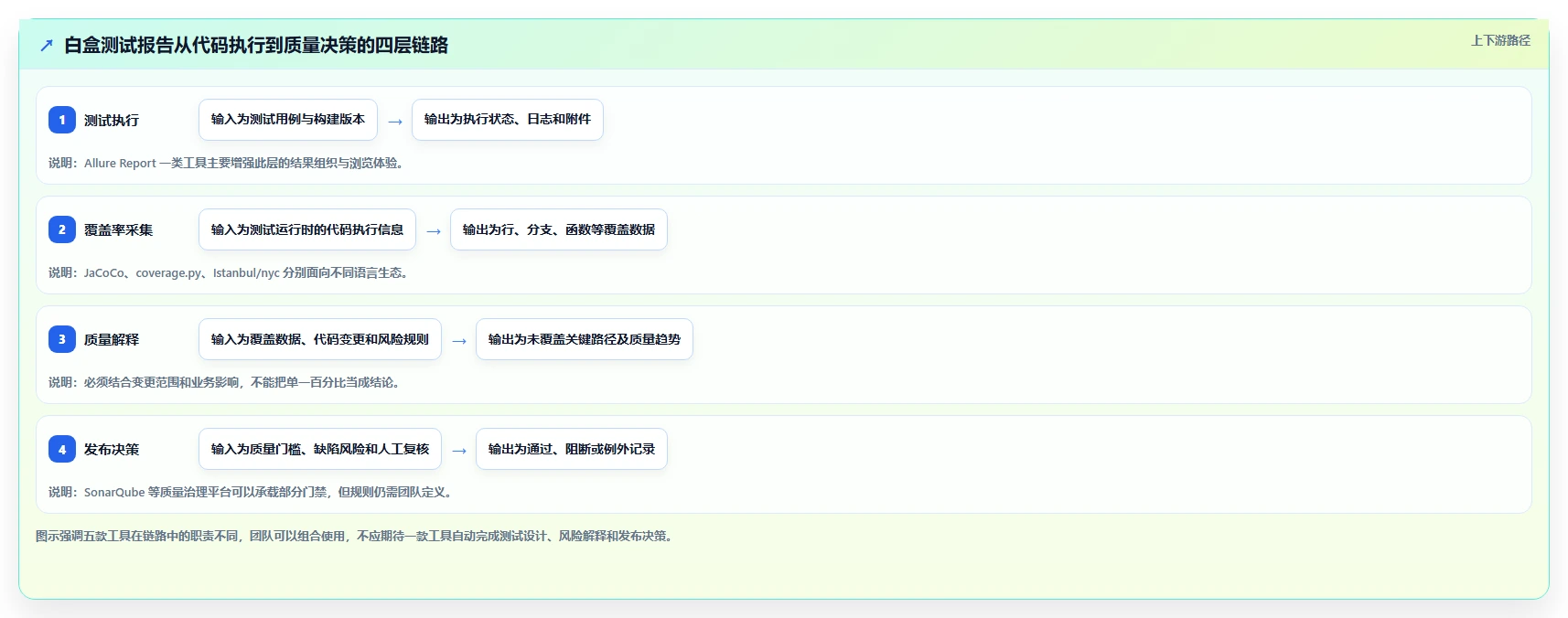
Task: Select the 发布决策 layer label
Action: (x=112, y=449)
